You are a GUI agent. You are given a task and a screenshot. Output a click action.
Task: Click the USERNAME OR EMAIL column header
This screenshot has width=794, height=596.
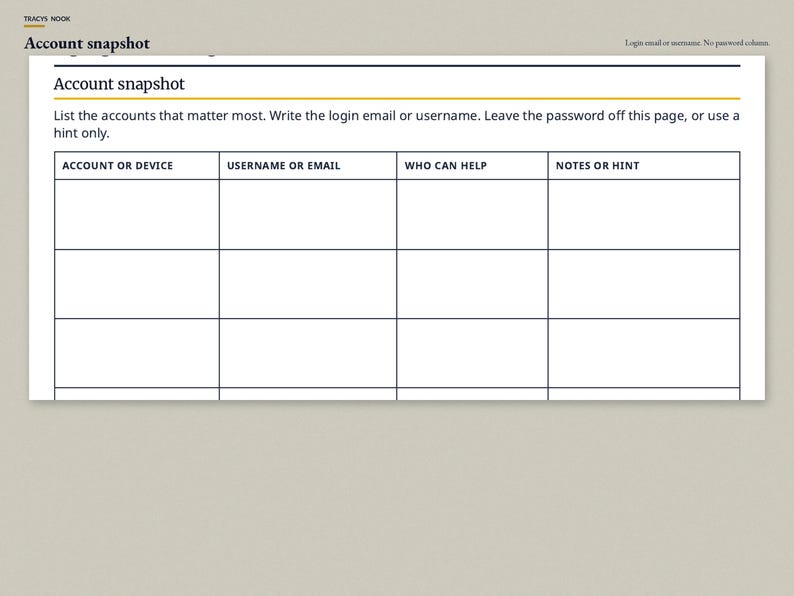pos(308,166)
